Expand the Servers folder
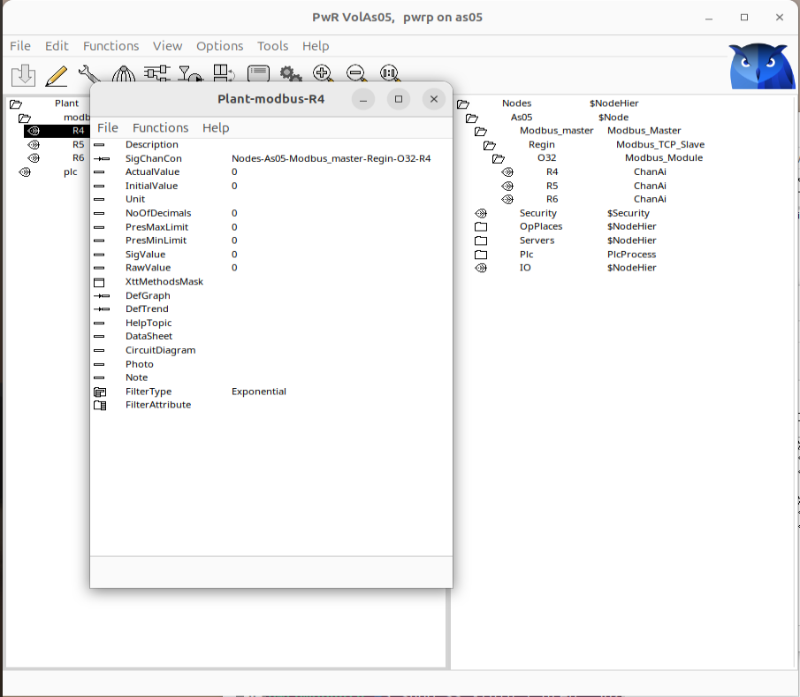This screenshot has height=697, width=800. point(481,240)
